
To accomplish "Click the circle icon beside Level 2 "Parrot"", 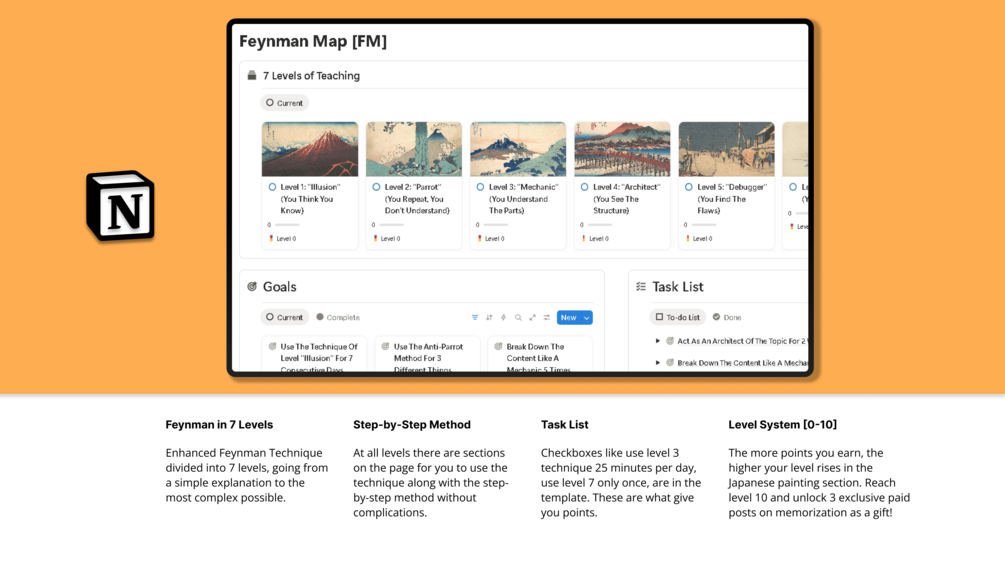I will pos(376,187).
